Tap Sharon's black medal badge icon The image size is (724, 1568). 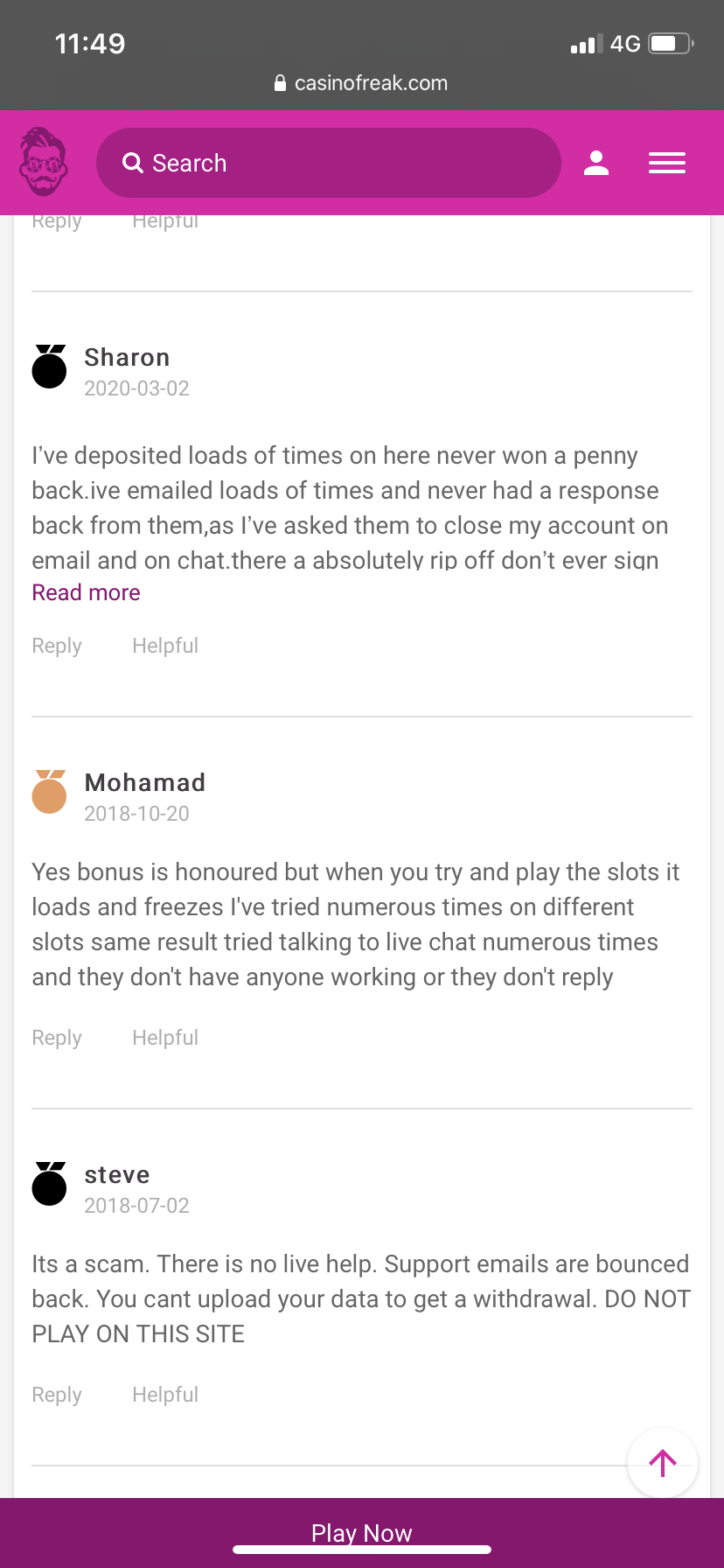(x=50, y=367)
